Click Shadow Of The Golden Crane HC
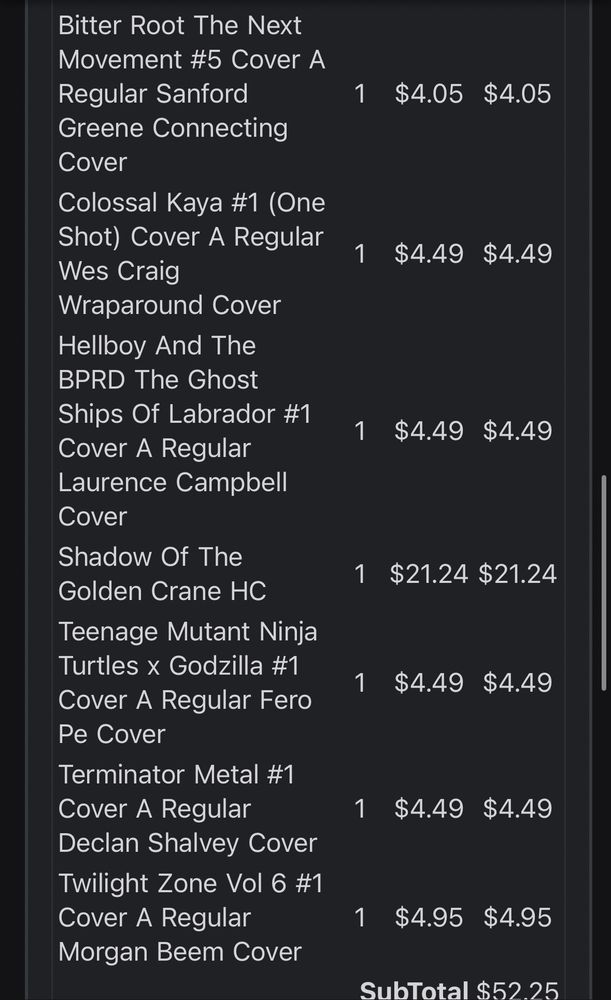The height and width of the screenshot is (1000, 611). coord(162,574)
